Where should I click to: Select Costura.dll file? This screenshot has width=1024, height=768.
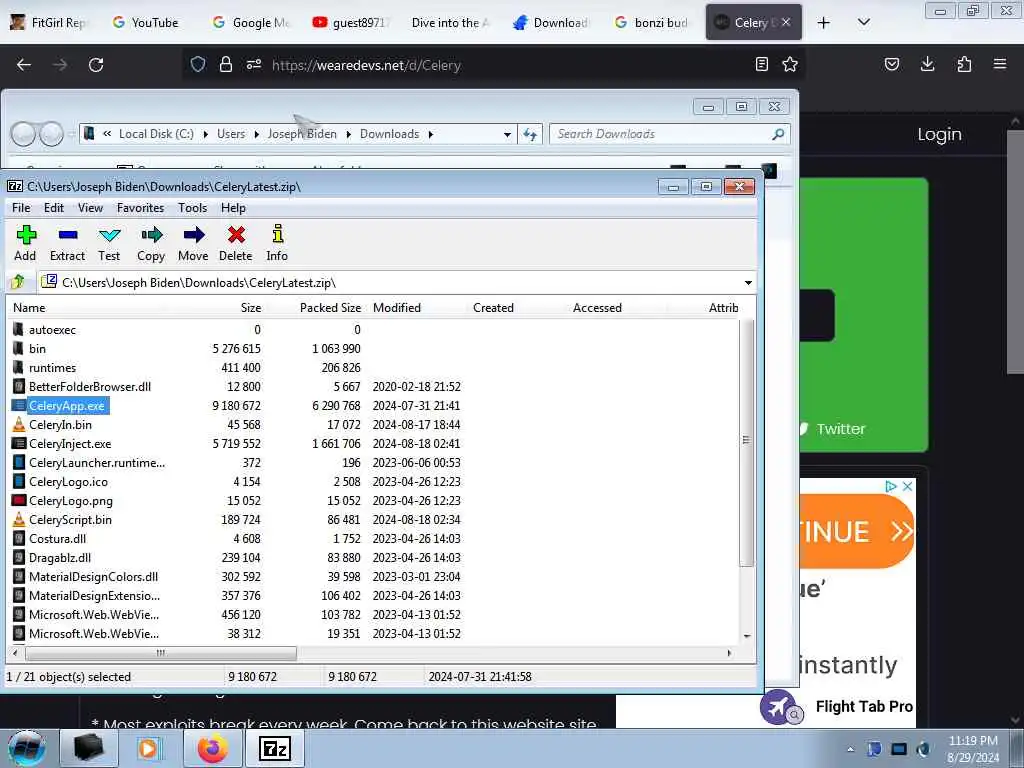click(x=57, y=539)
